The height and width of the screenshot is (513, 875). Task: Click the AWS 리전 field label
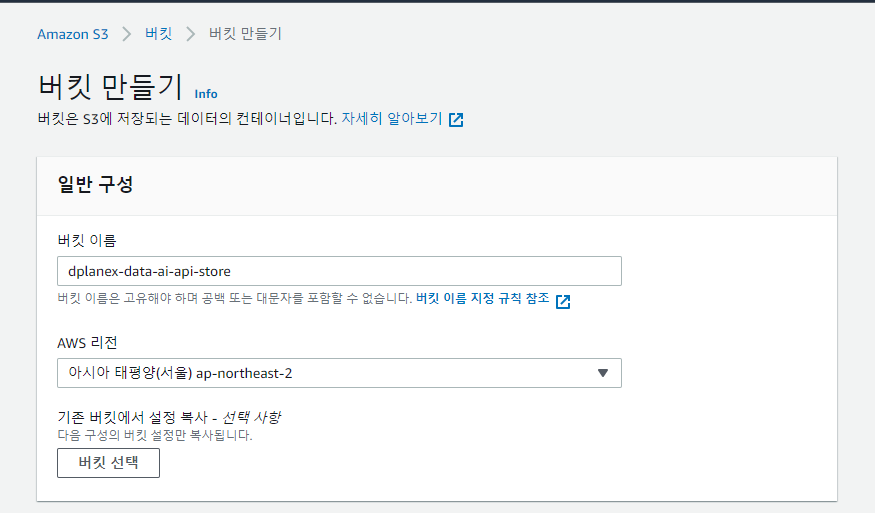(x=87, y=343)
